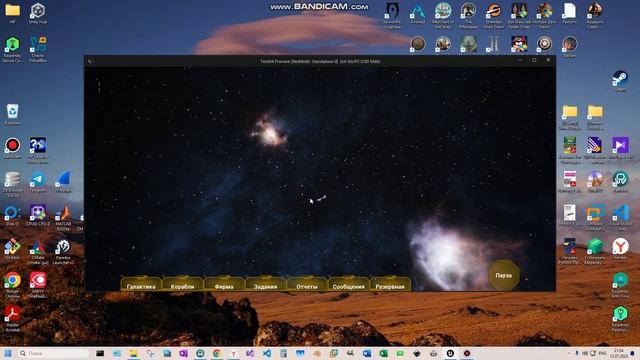Open the Steam desktop shortcut
Viewport: 640px width, 360px height.
pos(620,80)
